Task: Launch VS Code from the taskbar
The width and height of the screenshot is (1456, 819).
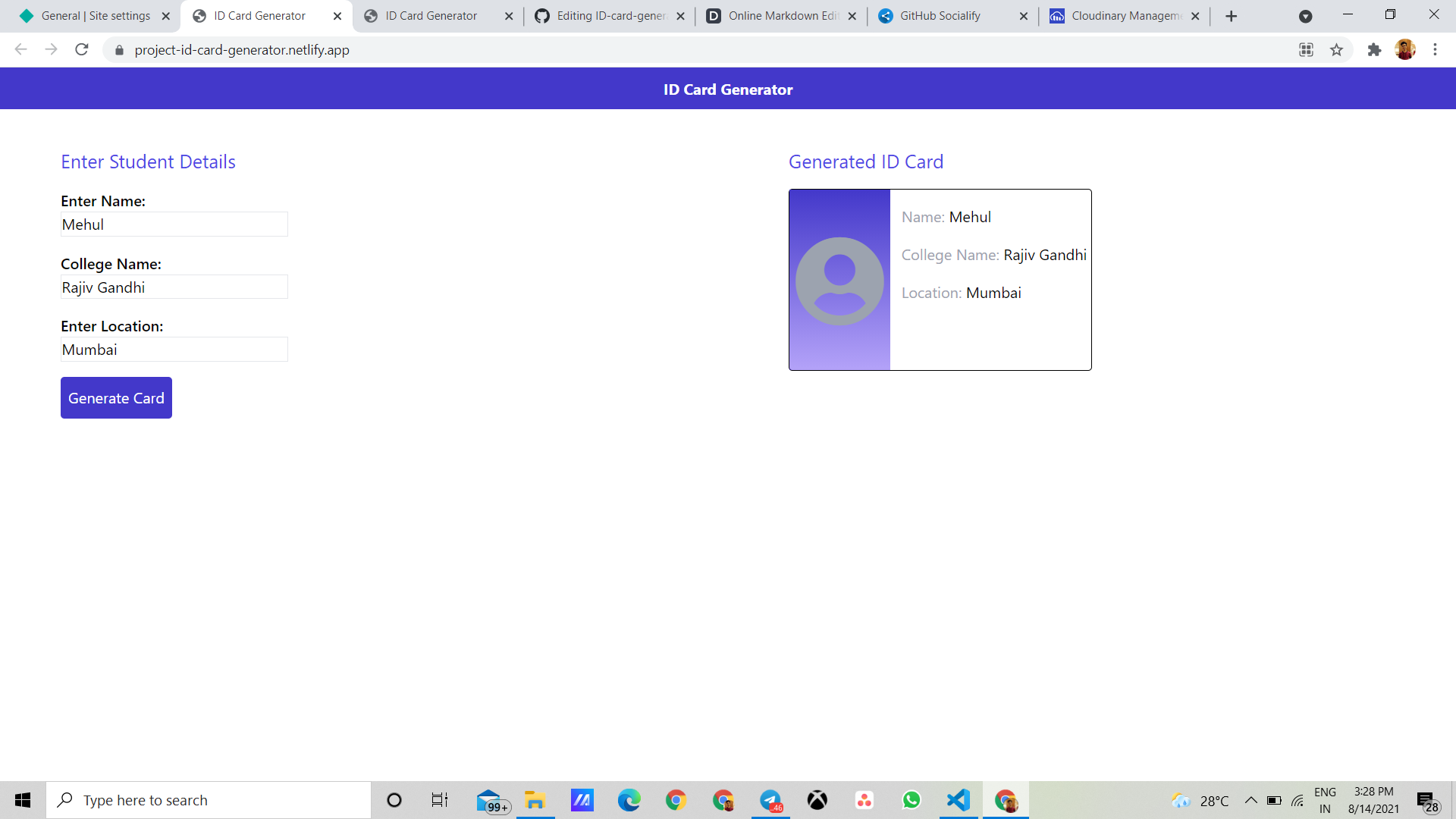Action: (x=959, y=799)
